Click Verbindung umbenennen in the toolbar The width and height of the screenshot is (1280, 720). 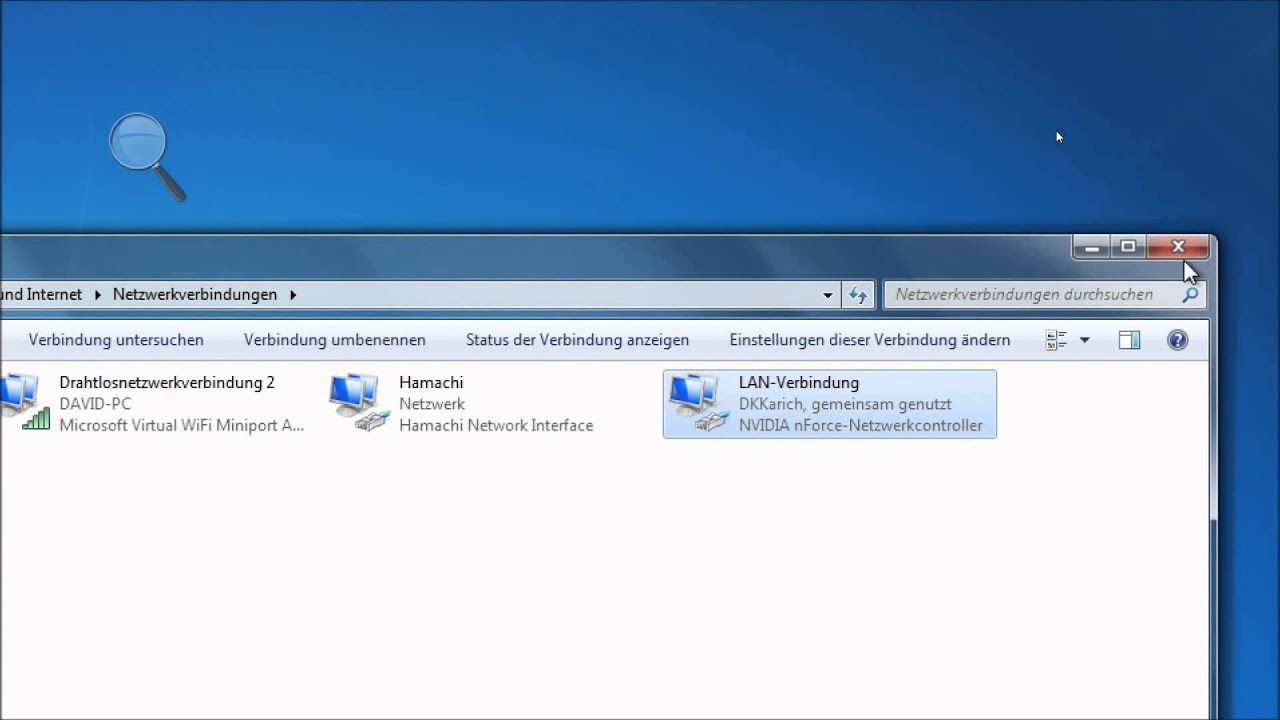click(x=335, y=340)
